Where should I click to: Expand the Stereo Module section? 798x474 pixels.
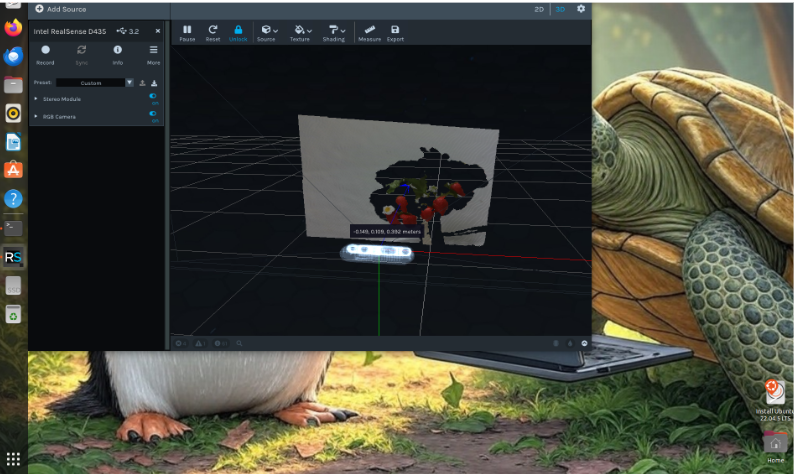(x=36, y=99)
